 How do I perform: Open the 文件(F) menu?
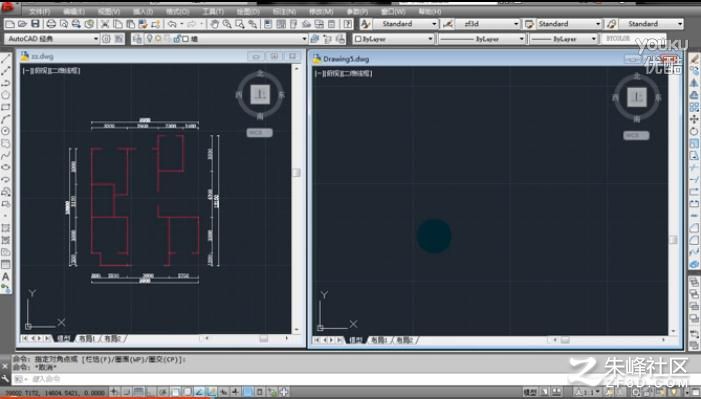click(x=39, y=11)
